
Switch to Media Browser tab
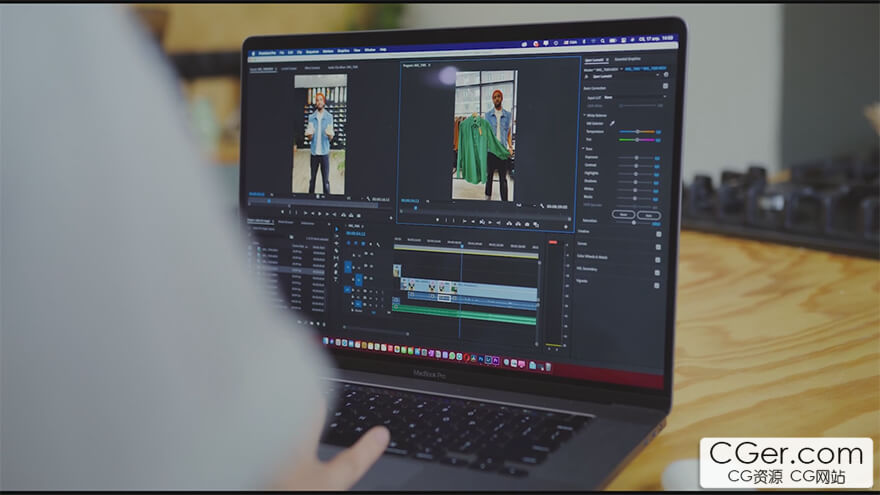[285, 222]
